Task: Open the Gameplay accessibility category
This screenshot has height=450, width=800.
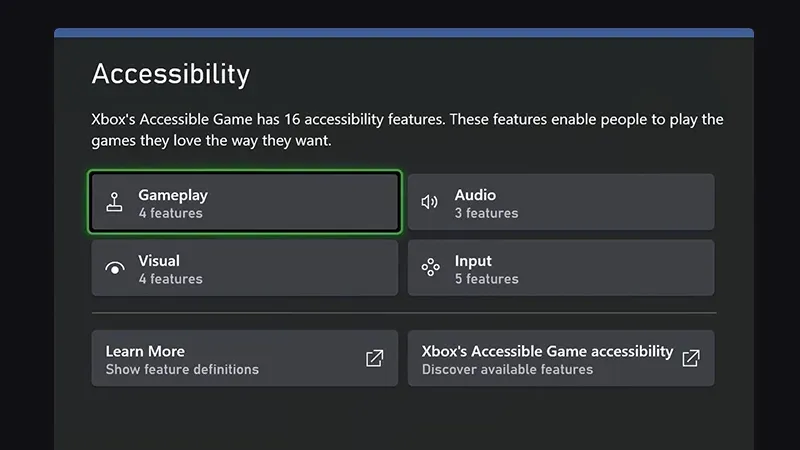Action: pyautogui.click(x=245, y=202)
